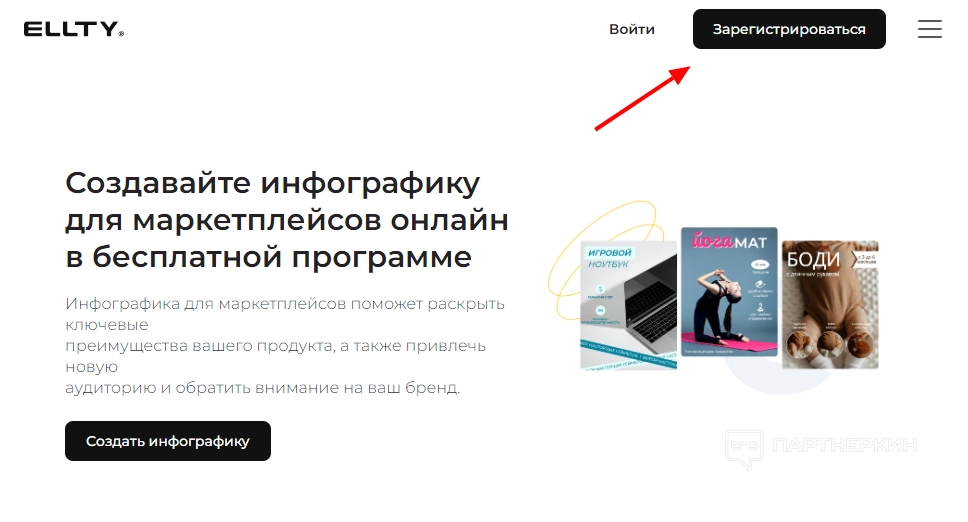Click Создать инфографику button

[168, 441]
